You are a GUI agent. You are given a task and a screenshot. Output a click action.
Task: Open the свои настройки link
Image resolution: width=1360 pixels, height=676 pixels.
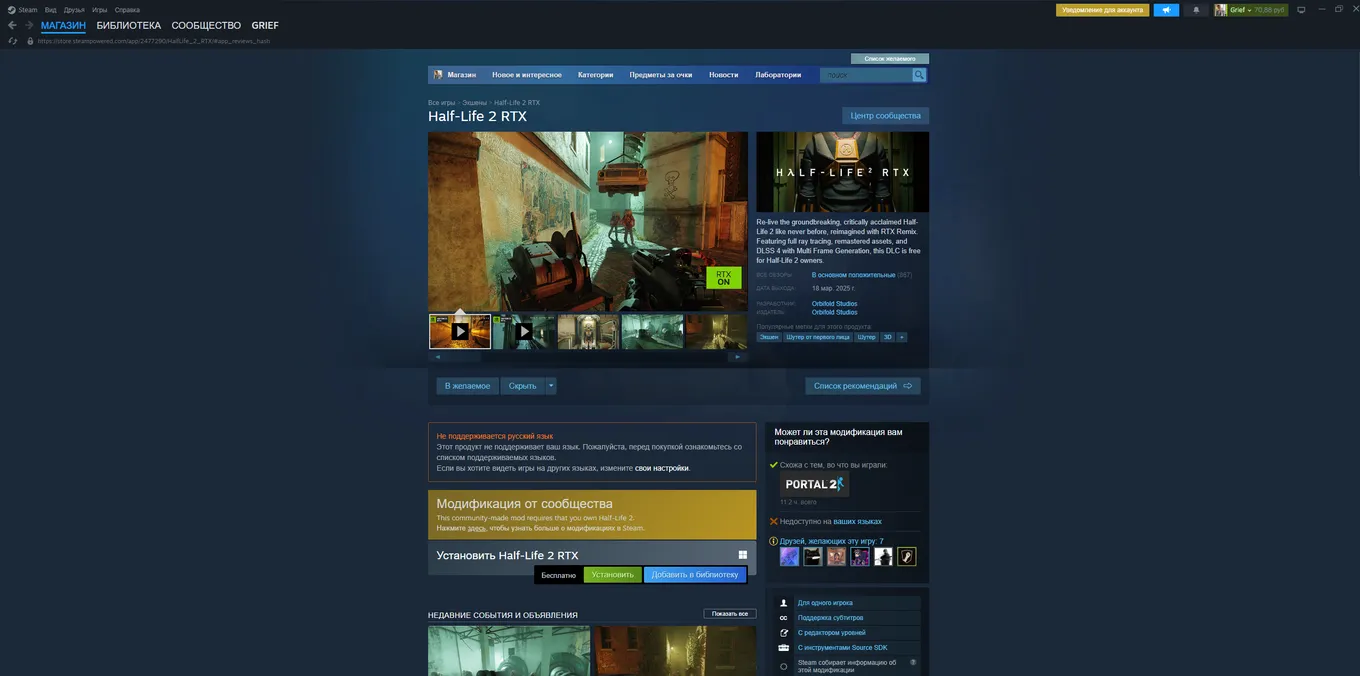[x=661, y=468]
